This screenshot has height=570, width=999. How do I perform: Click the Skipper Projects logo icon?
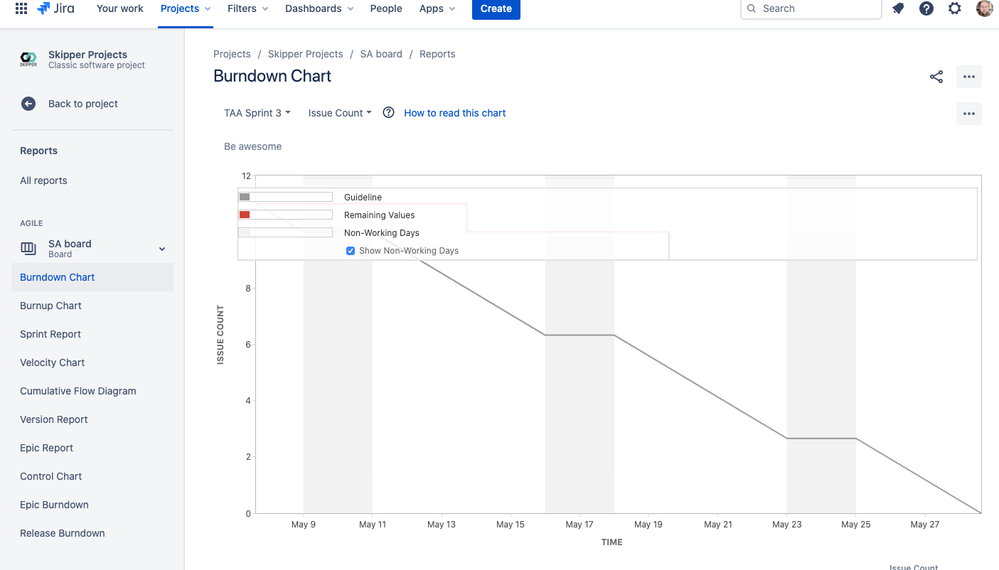(28, 59)
